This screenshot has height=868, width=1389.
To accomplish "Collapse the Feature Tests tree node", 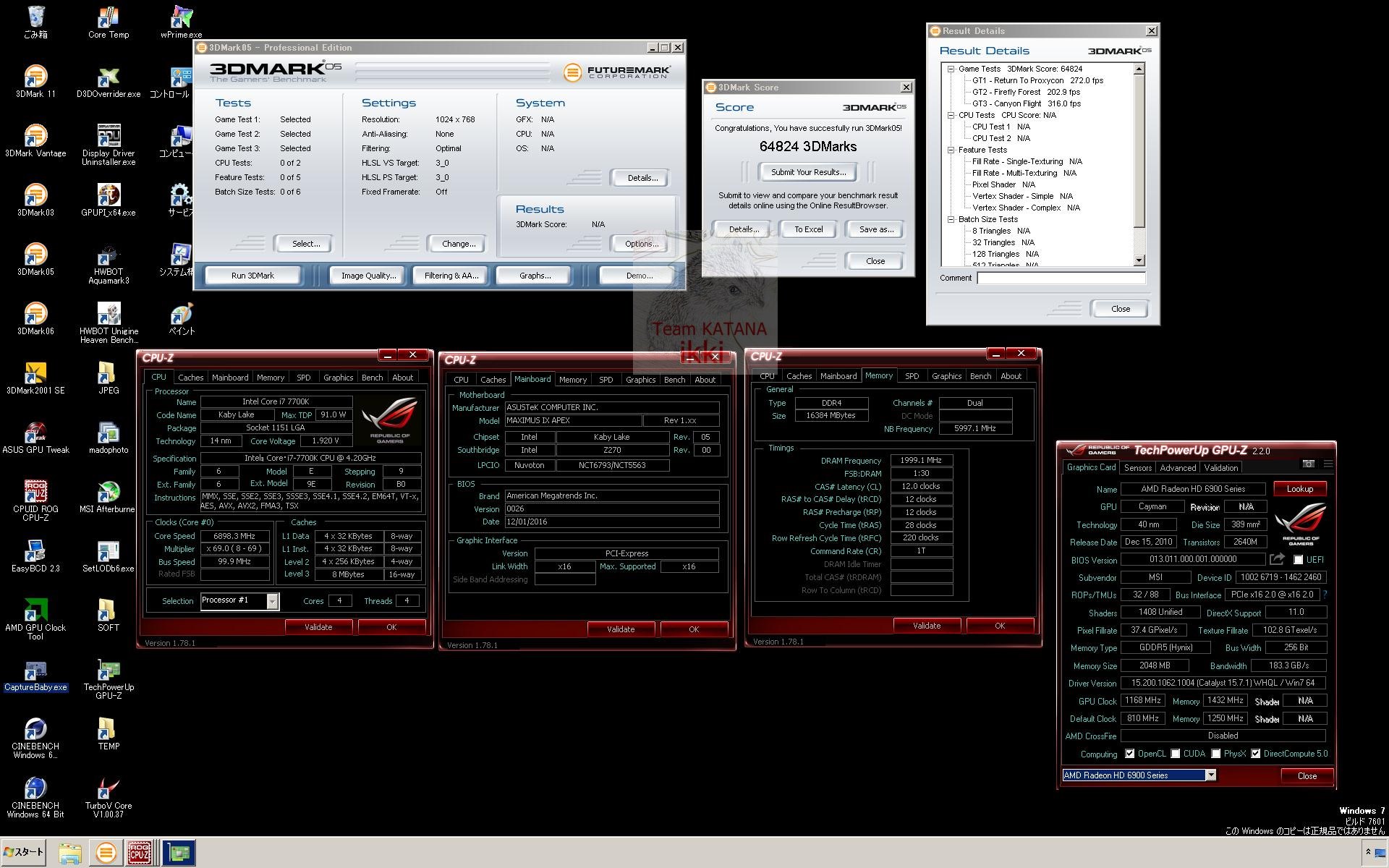I will click(x=951, y=150).
